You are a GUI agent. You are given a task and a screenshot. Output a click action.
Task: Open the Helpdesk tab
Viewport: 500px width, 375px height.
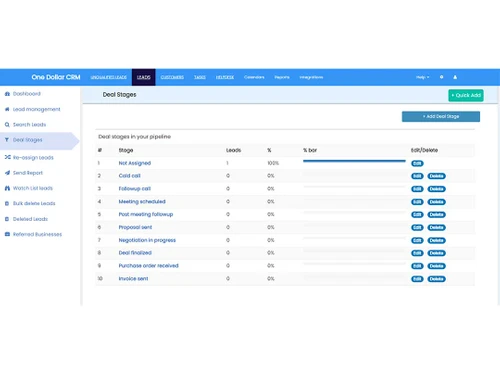click(x=225, y=77)
